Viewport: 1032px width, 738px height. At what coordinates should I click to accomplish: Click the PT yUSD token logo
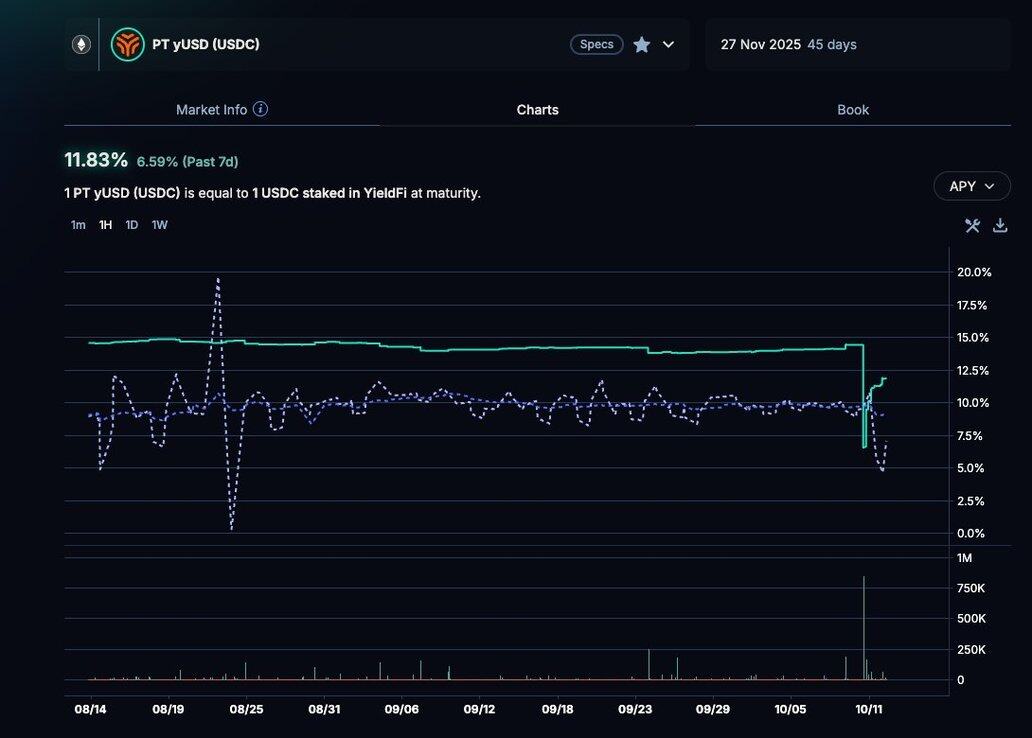(x=128, y=44)
